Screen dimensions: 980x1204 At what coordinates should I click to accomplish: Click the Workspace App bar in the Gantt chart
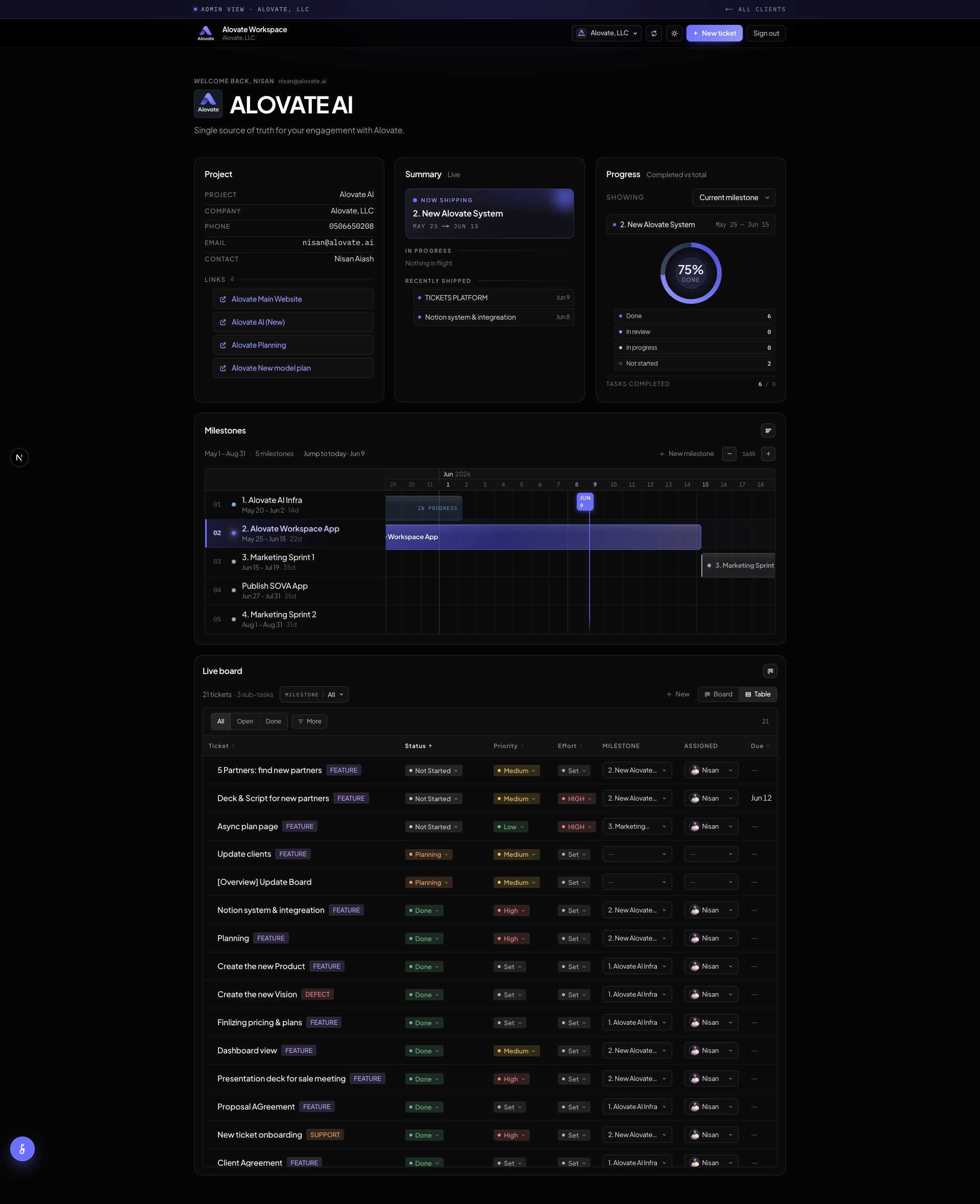[543, 537]
